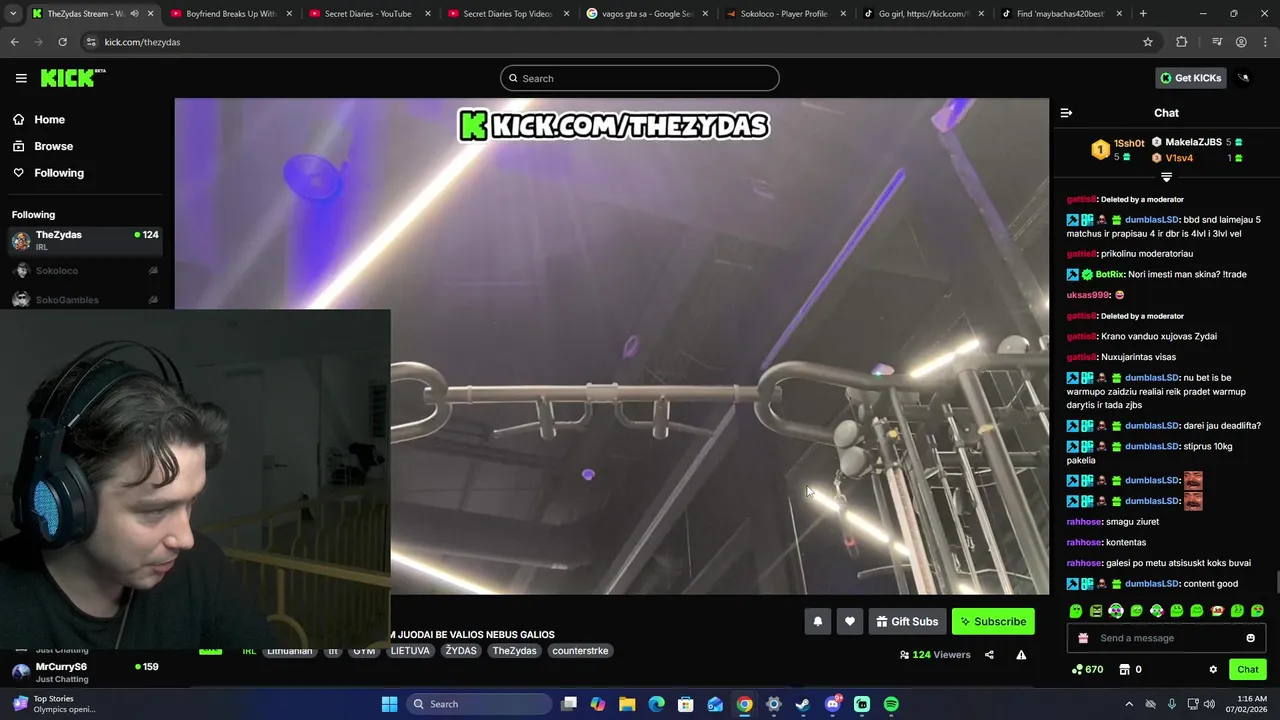
Task: Click the gift icon in message box
Action: (1083, 638)
